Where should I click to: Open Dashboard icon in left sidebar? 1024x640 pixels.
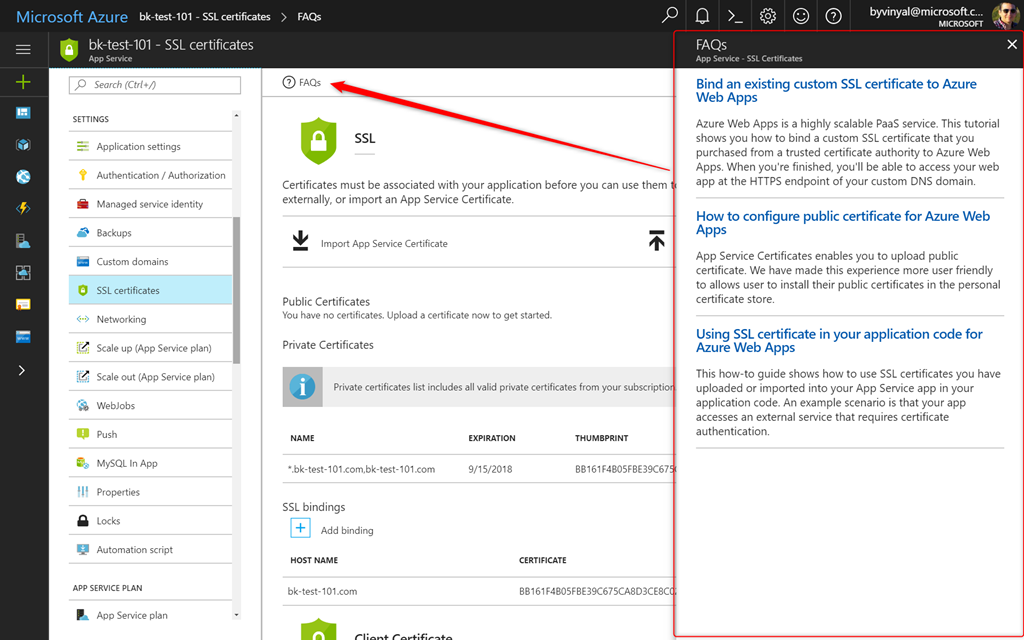[23, 113]
